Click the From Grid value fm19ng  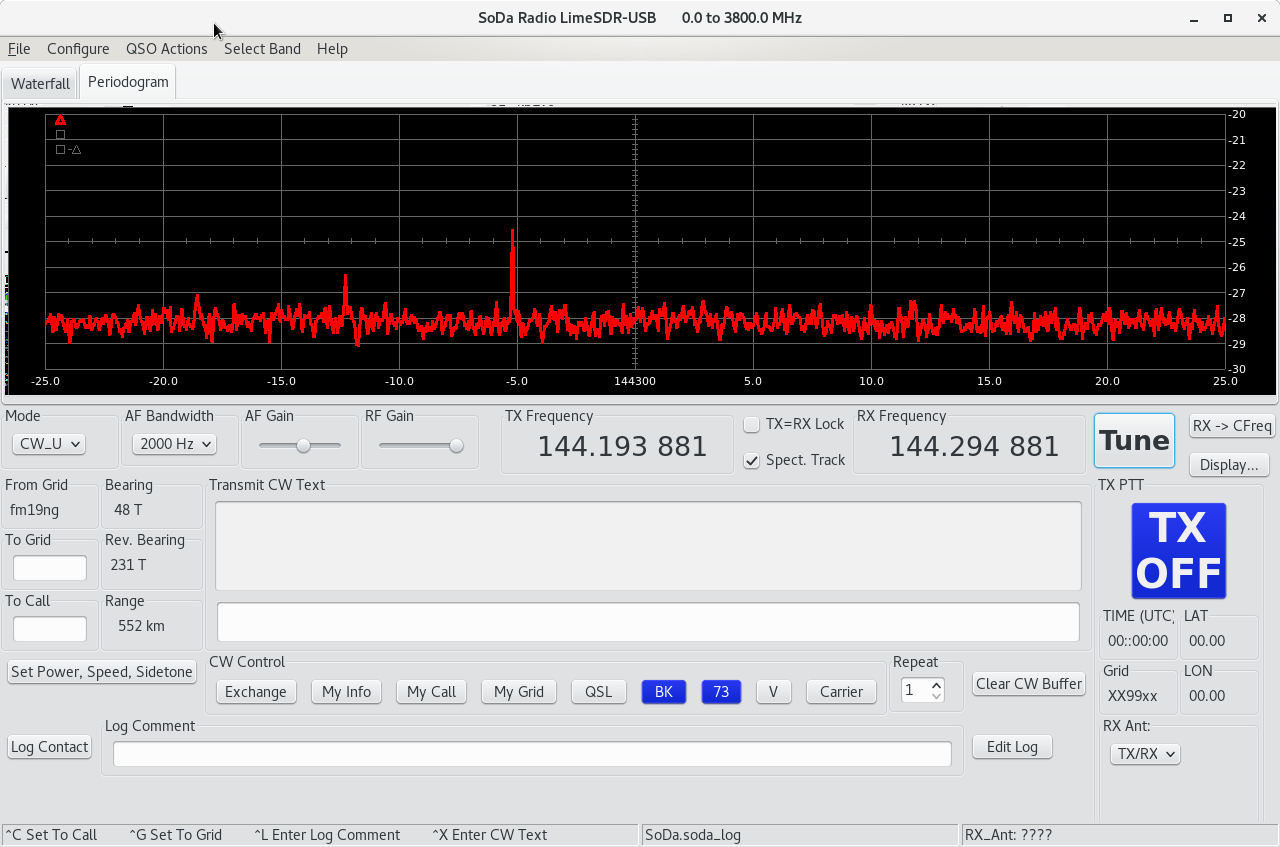34,510
